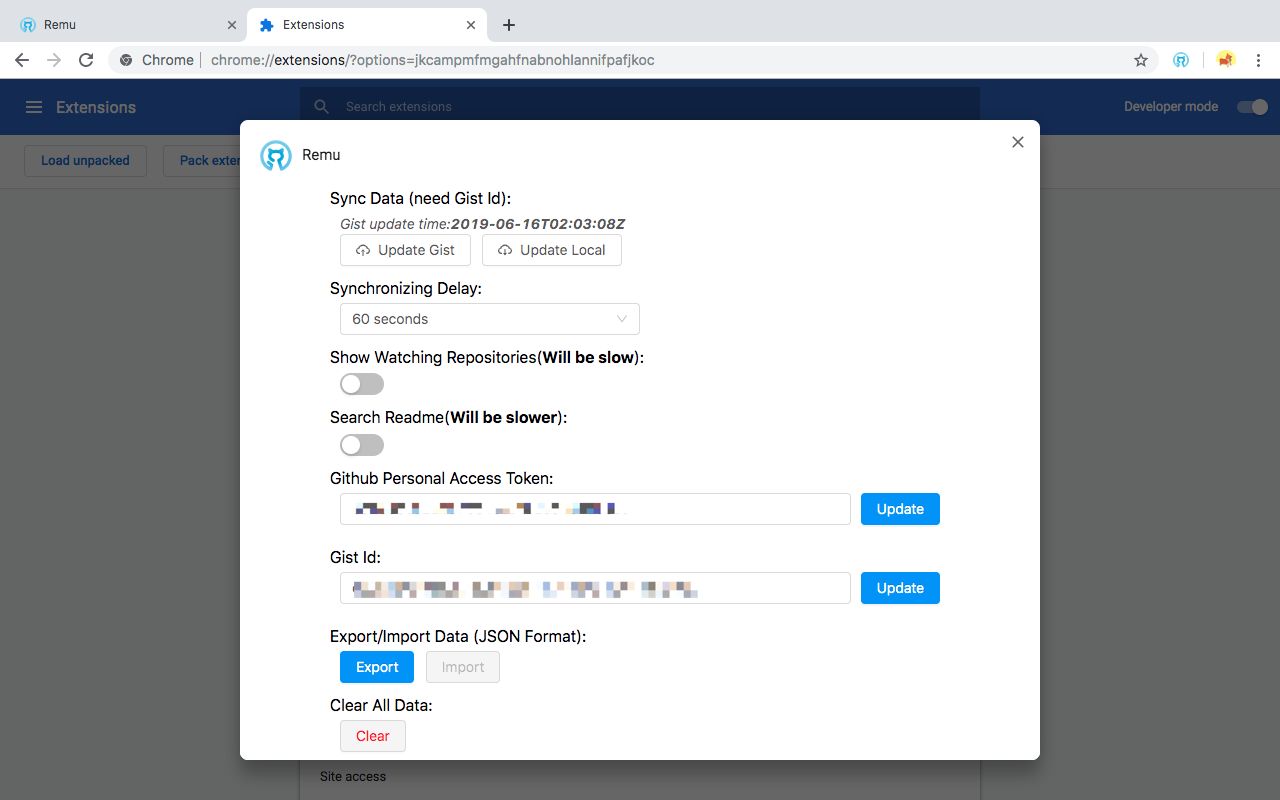The width and height of the screenshot is (1280, 800).
Task: Close the Remu options dialog
Action: click(1018, 142)
